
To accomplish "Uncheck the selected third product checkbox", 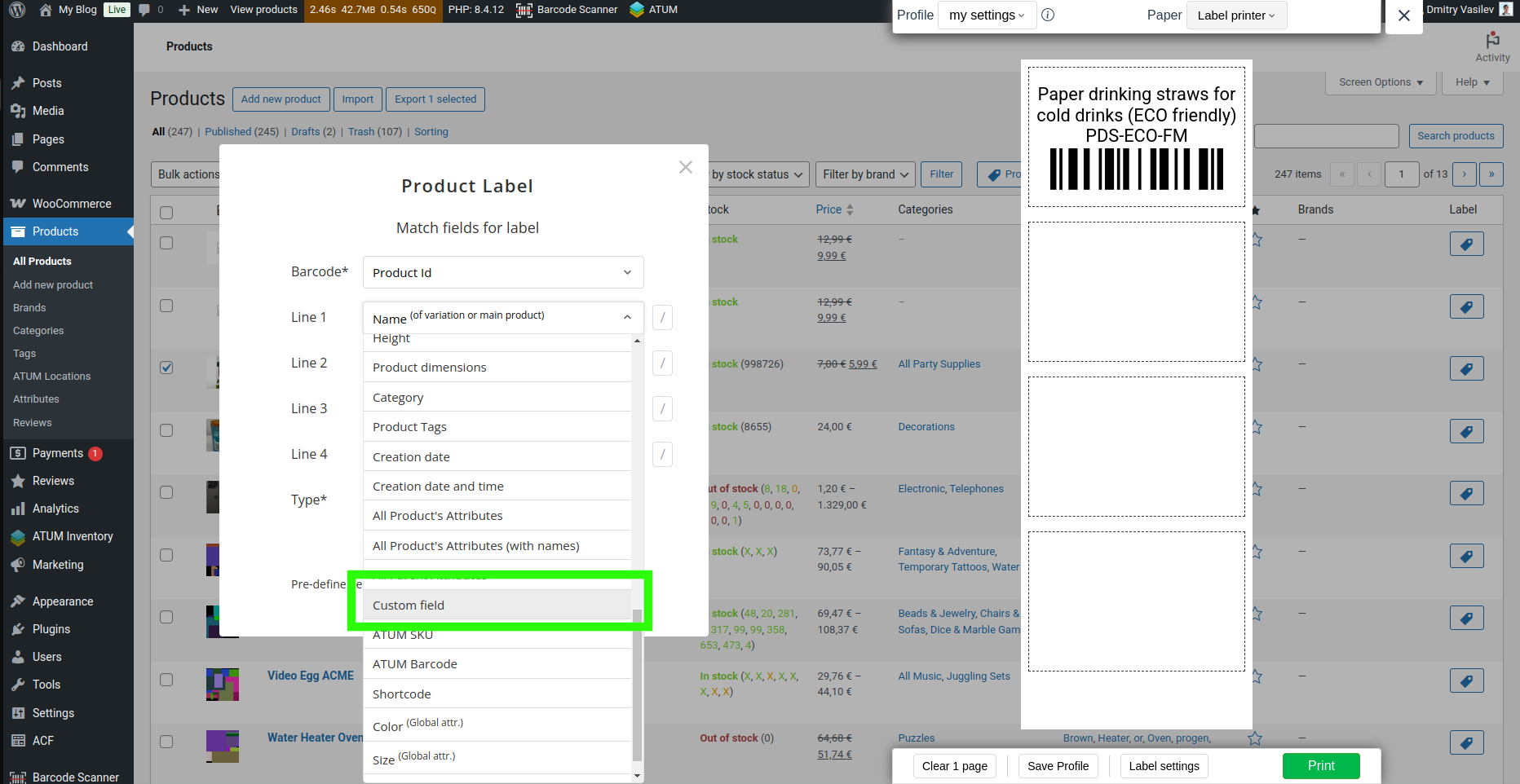I will tap(166, 368).
